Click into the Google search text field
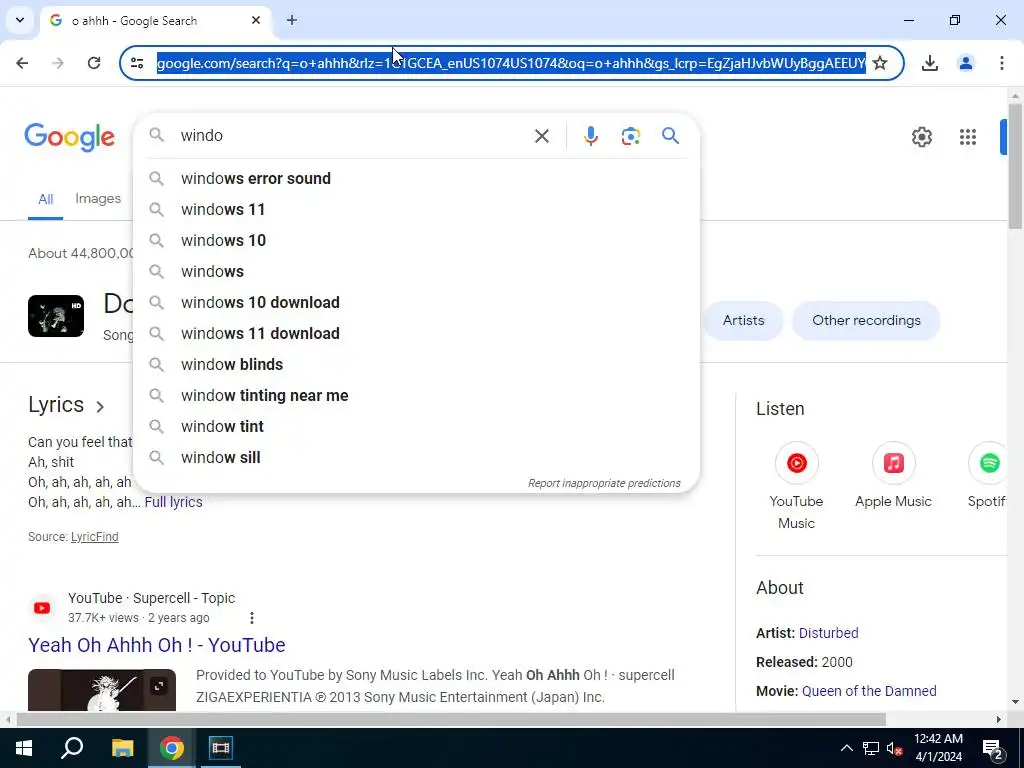Screen dimensions: 1024x768 click(x=353, y=136)
